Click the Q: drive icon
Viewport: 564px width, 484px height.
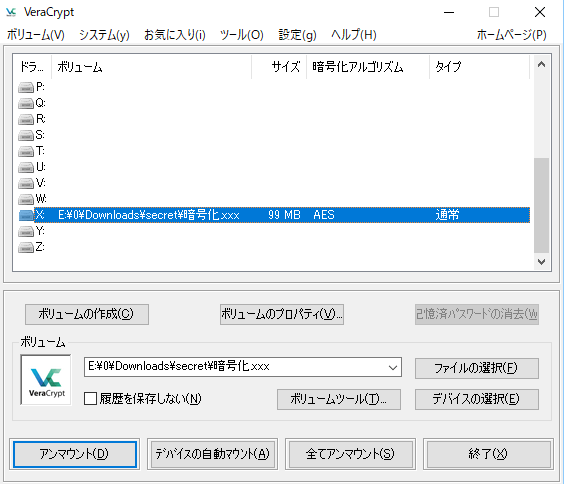pos(26,104)
